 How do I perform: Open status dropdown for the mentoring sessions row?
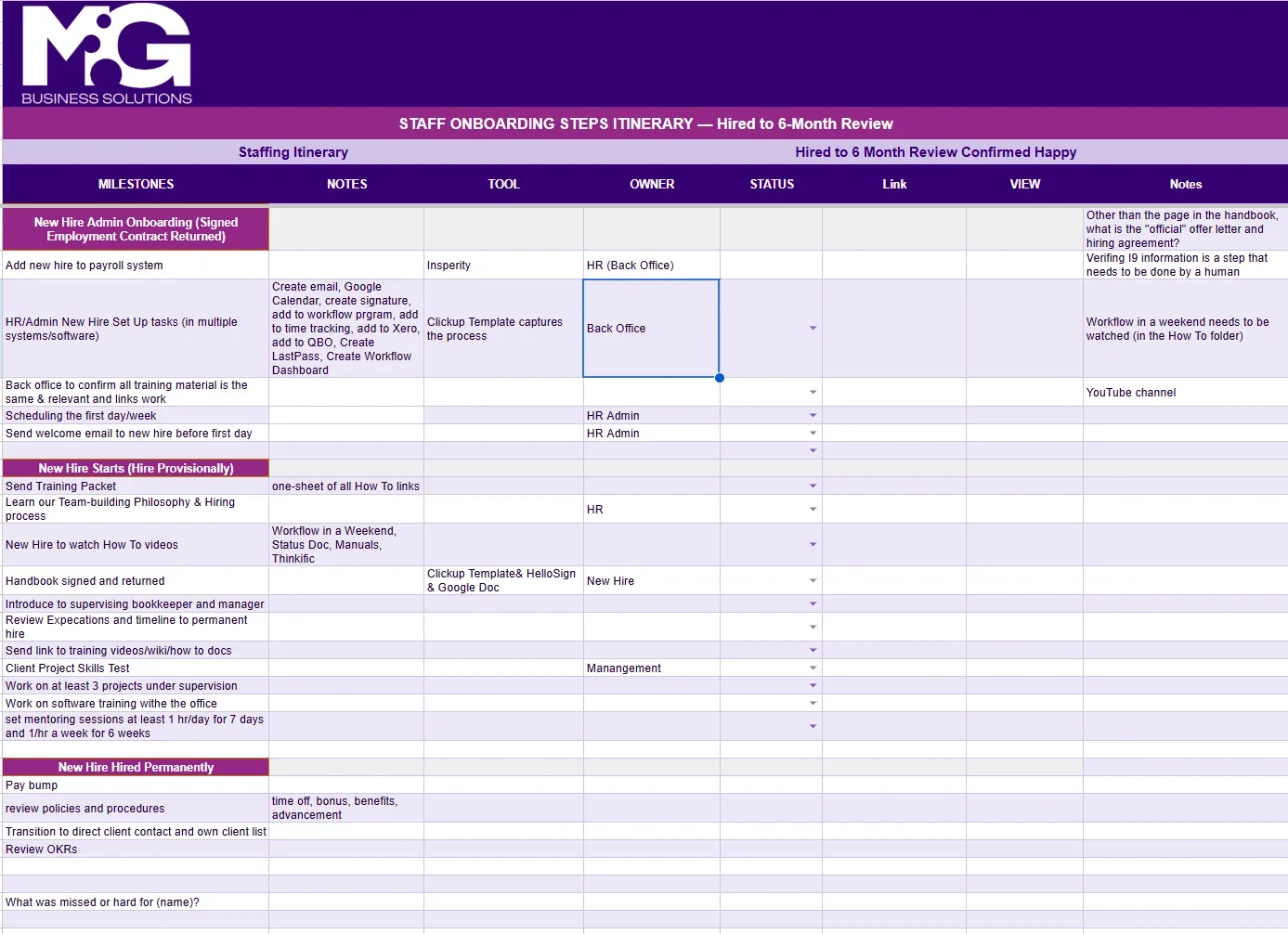[x=813, y=725]
